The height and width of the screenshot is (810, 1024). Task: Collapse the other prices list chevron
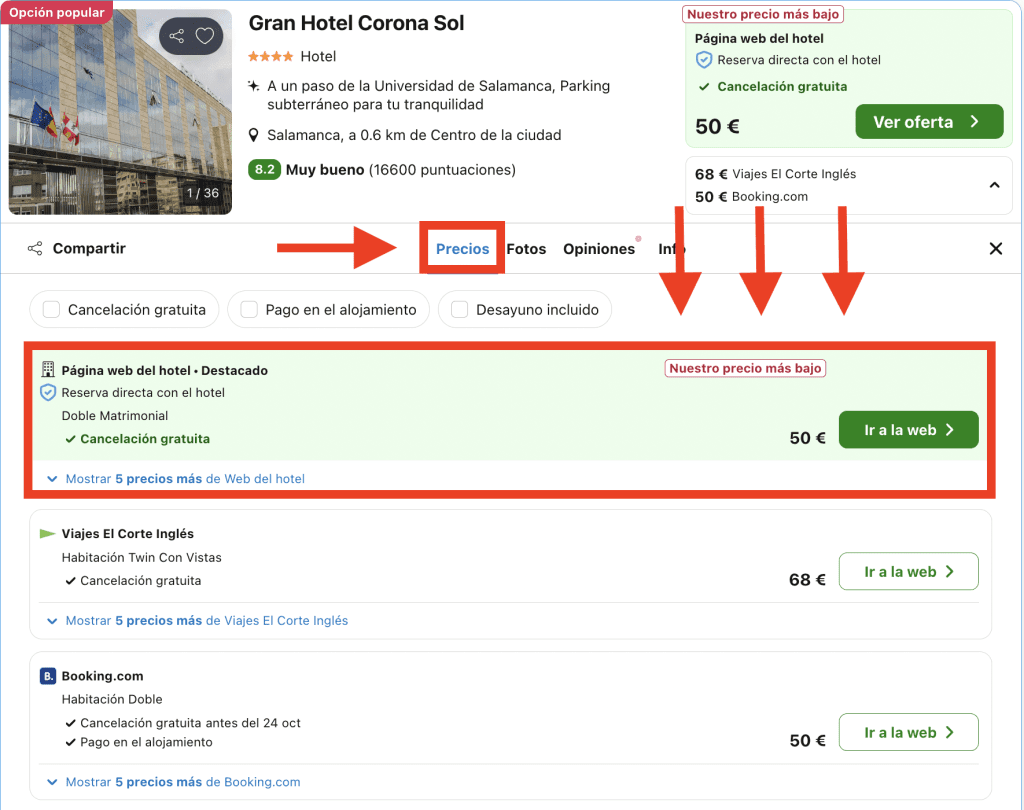point(994,185)
